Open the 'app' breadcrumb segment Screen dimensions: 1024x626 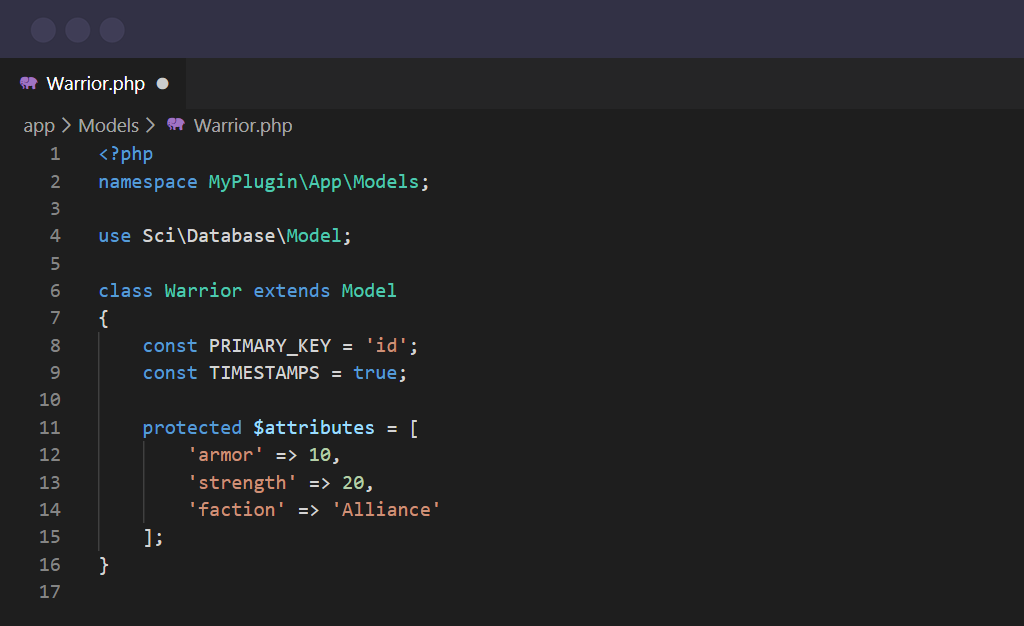pyautogui.click(x=39, y=125)
